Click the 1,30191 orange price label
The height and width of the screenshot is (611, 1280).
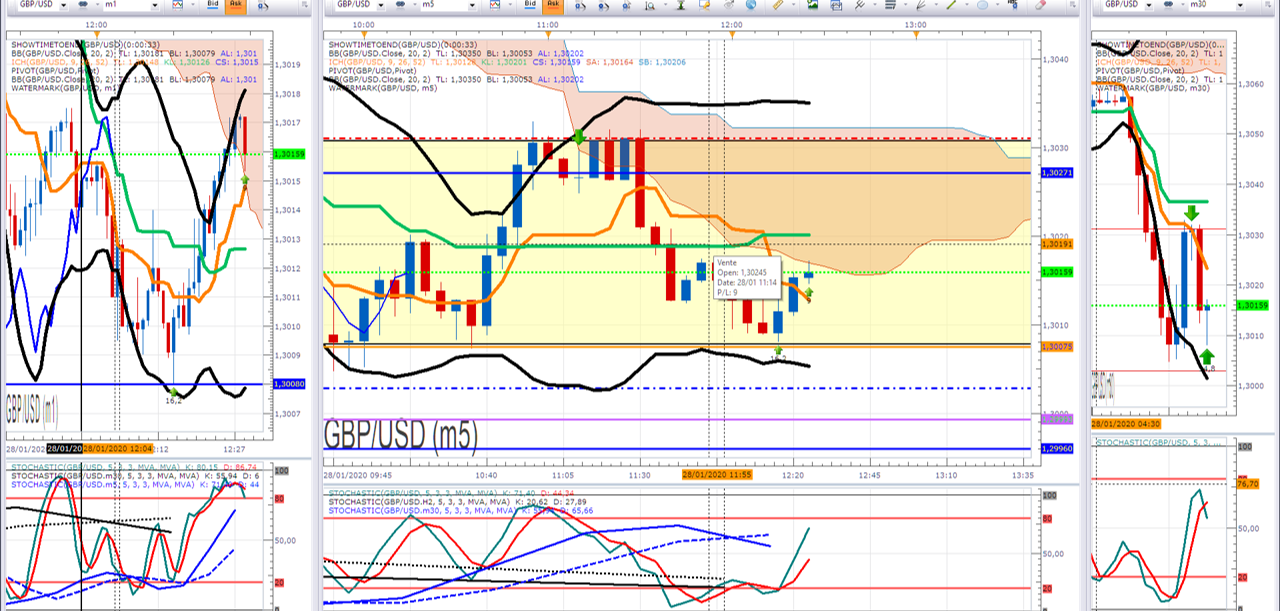pyautogui.click(x=1056, y=244)
